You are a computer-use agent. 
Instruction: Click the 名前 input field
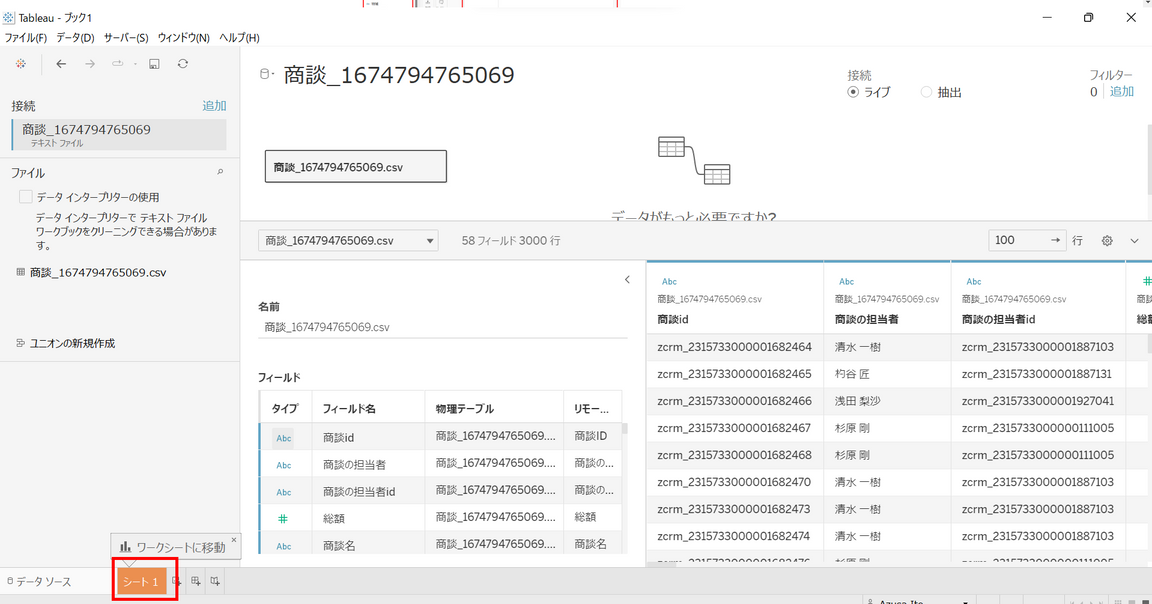443,327
